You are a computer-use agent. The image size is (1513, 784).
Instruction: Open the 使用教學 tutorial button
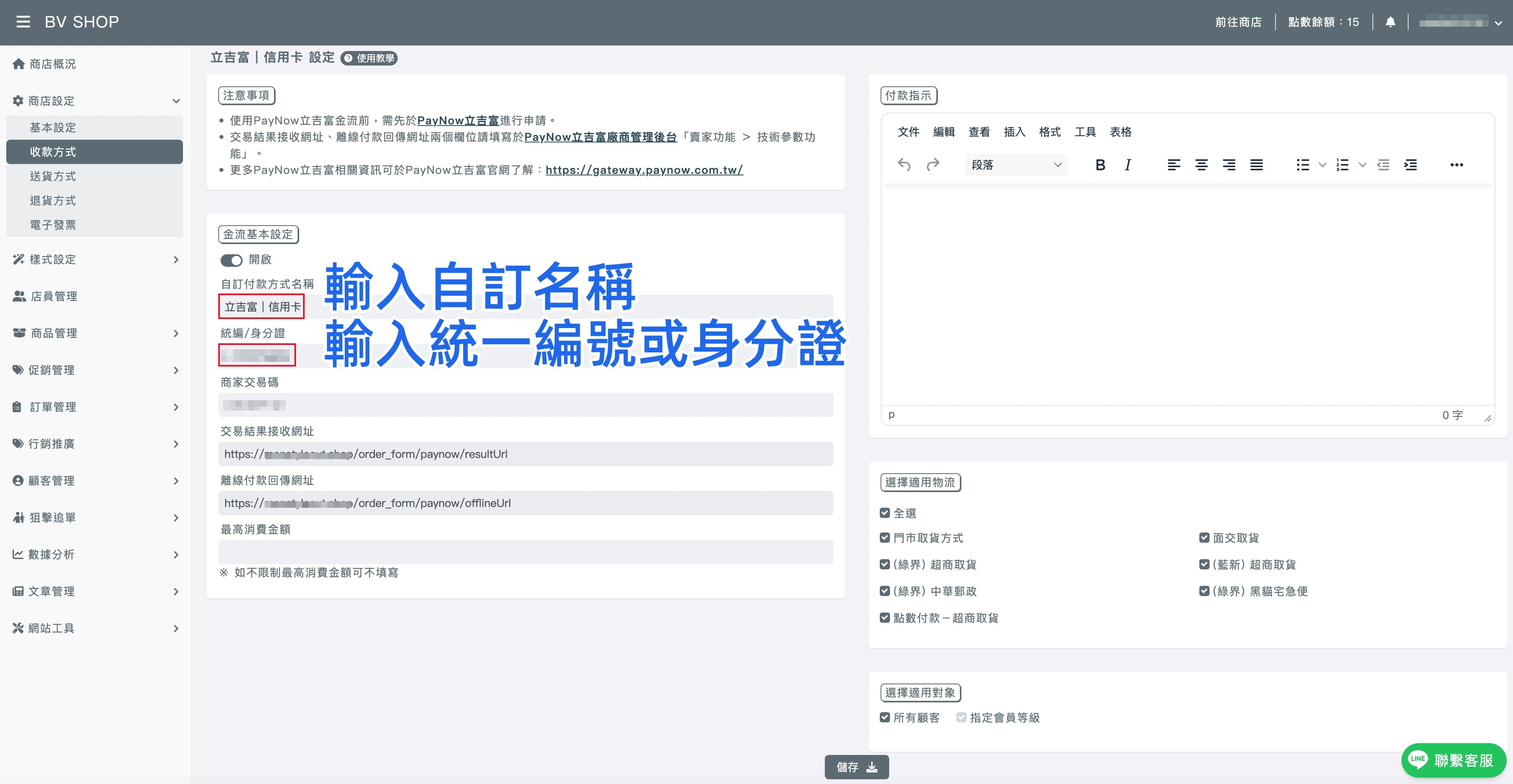[369, 58]
